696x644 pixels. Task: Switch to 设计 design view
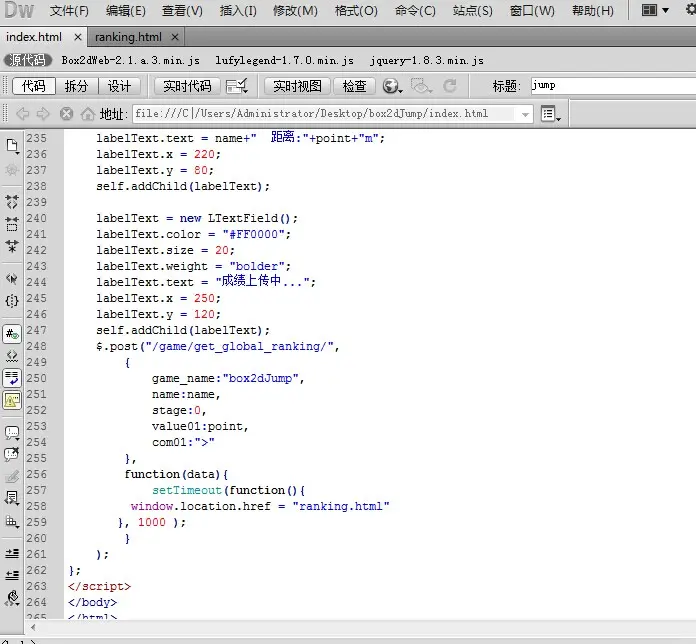[x=119, y=86]
